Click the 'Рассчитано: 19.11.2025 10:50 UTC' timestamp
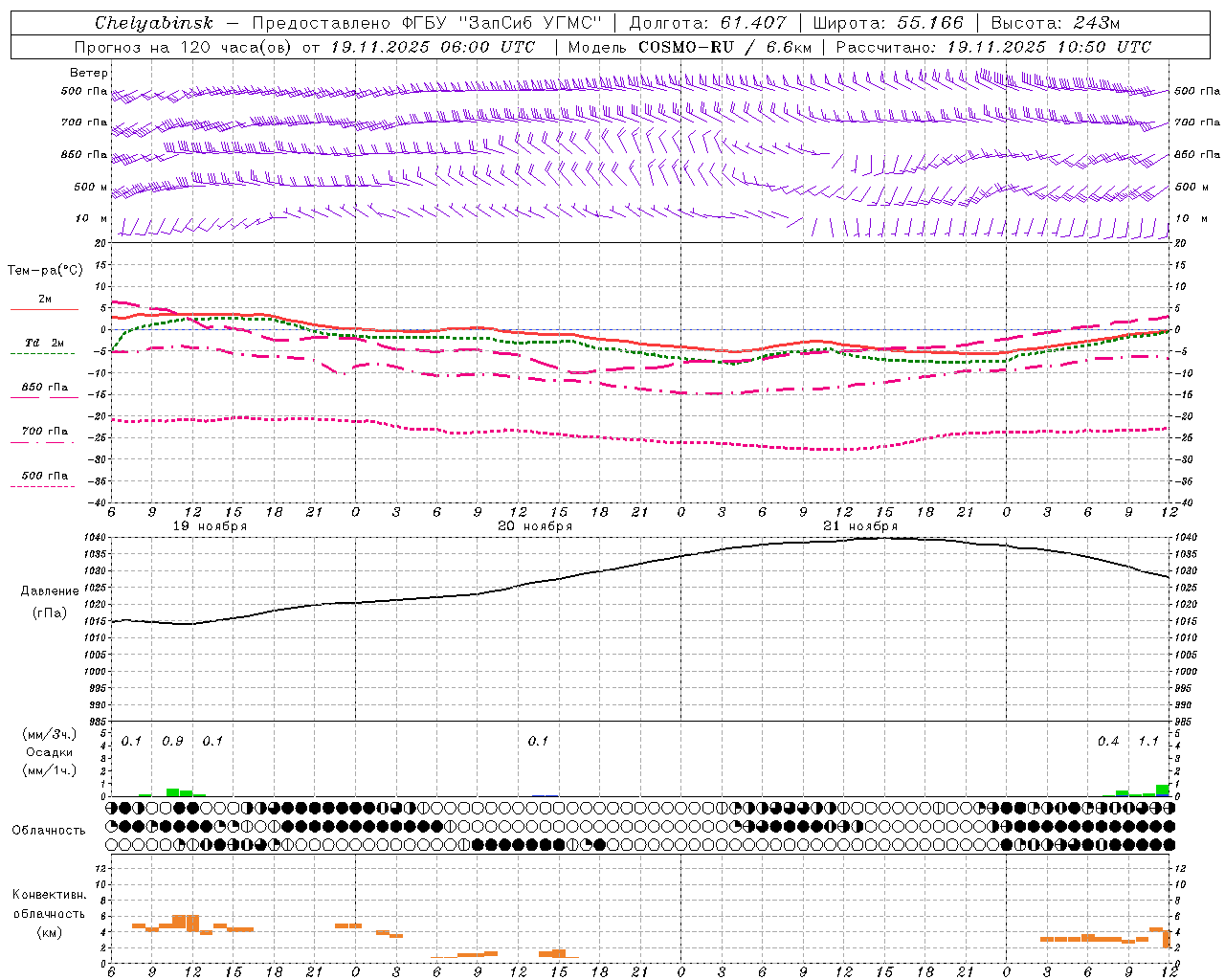This screenshot has height=980, width=1225. pyautogui.click(x=993, y=47)
